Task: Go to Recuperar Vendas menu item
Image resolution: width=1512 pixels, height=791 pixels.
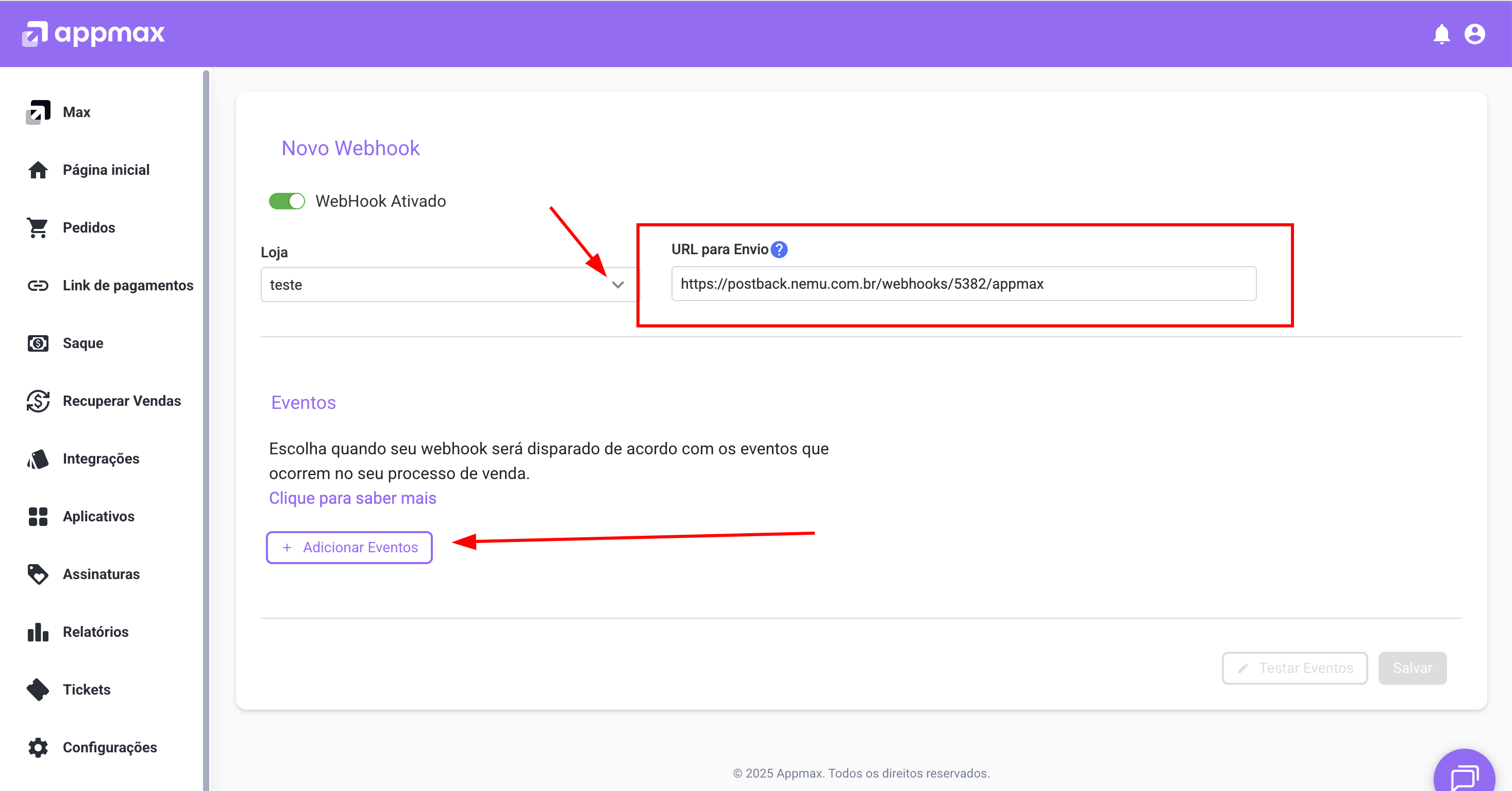Action: (x=122, y=401)
